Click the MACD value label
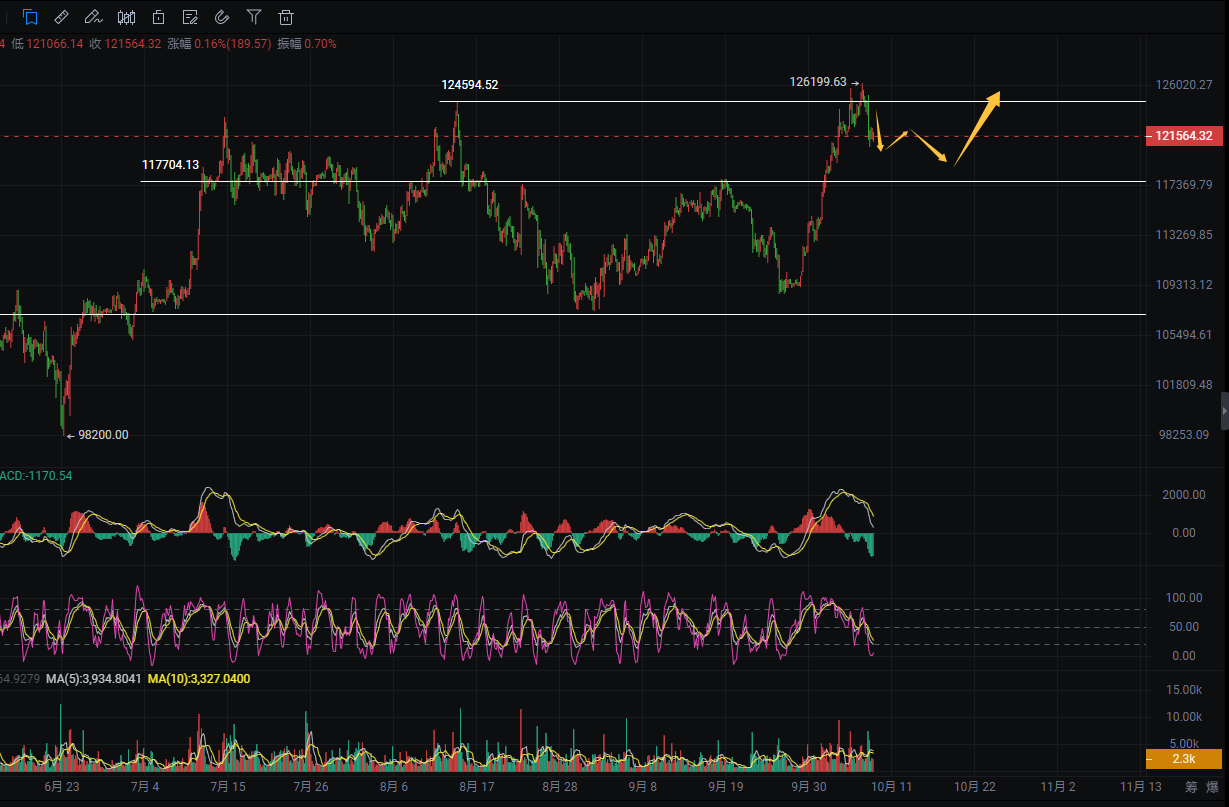 [36, 475]
